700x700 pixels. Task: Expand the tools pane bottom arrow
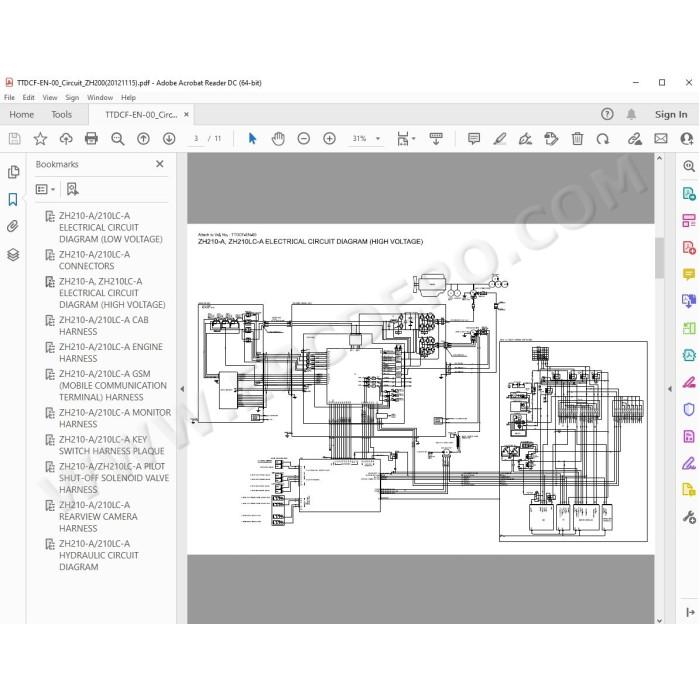point(690,612)
